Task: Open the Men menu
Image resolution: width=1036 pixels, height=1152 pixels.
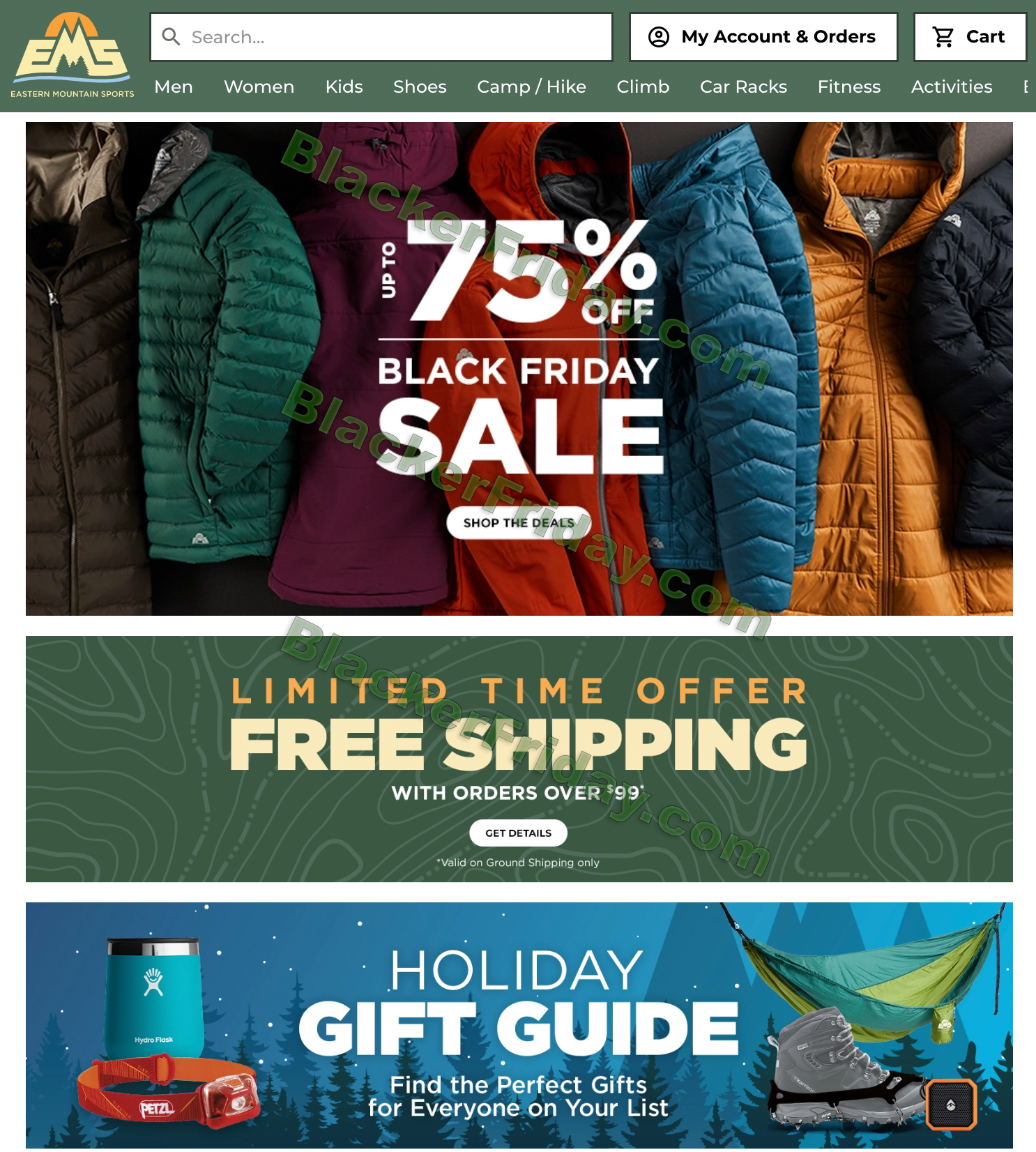Action: [x=174, y=86]
